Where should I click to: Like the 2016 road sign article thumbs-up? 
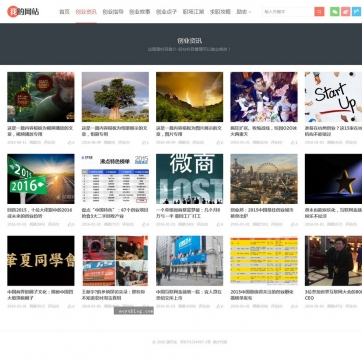coord(71,225)
